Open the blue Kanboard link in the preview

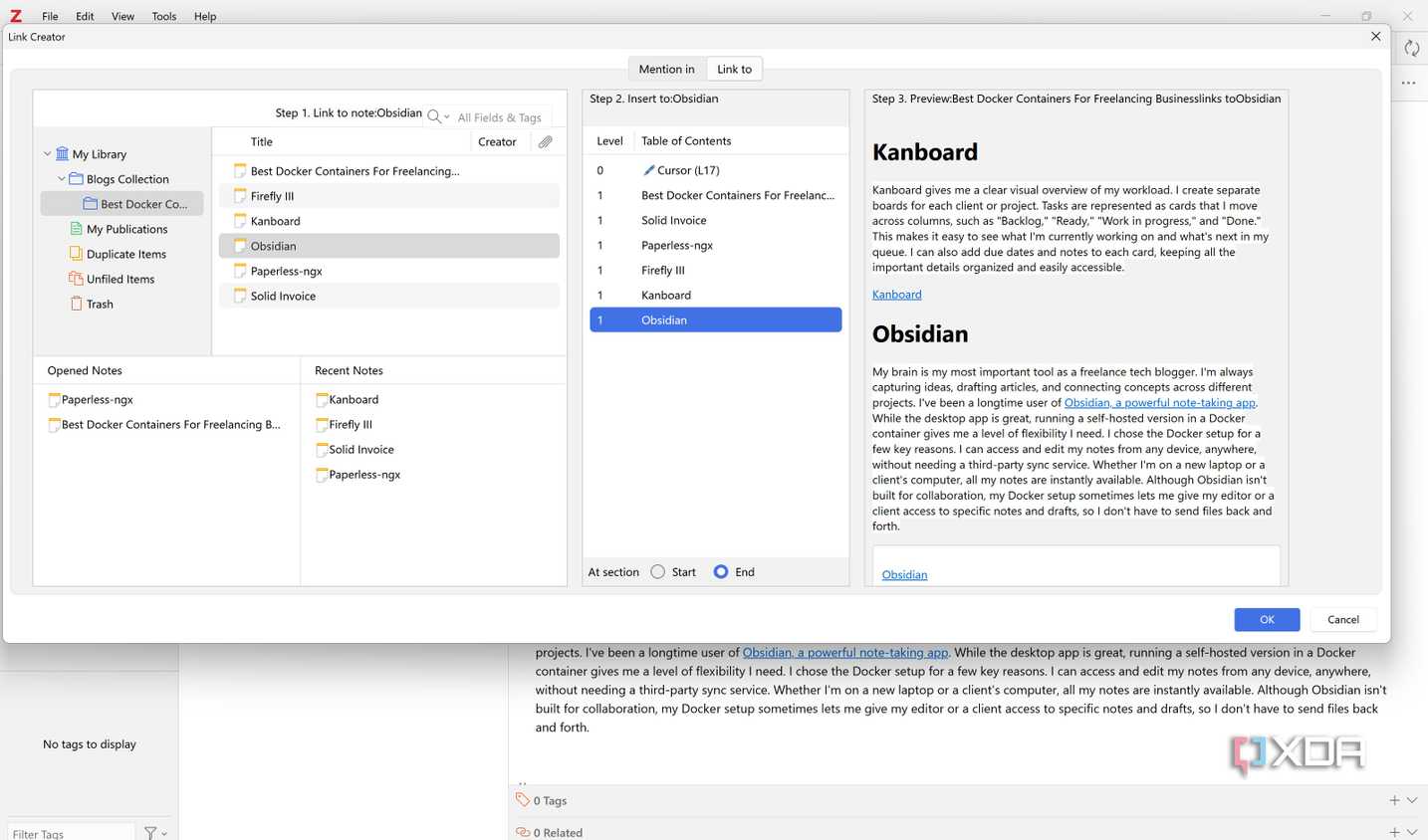tap(897, 295)
